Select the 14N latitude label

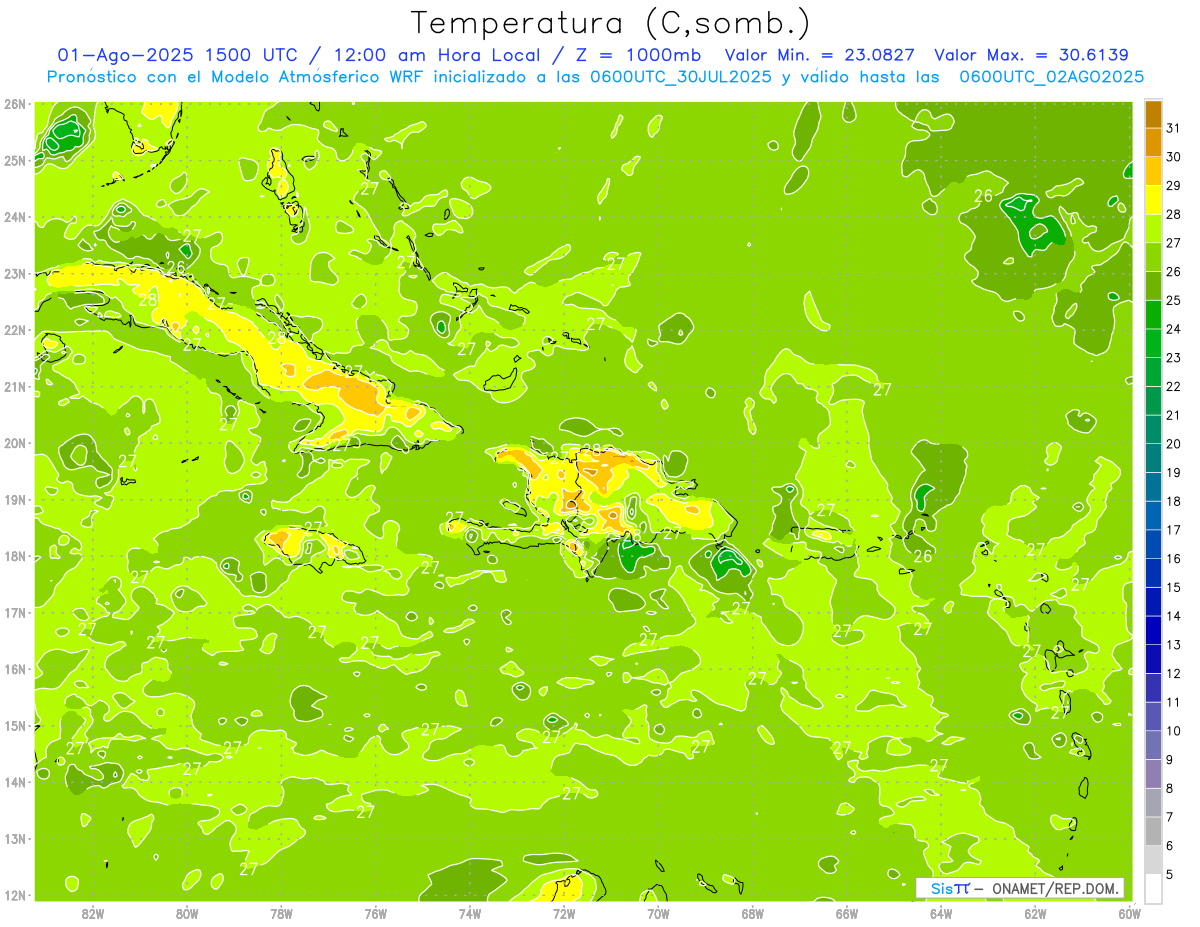pos(14,782)
